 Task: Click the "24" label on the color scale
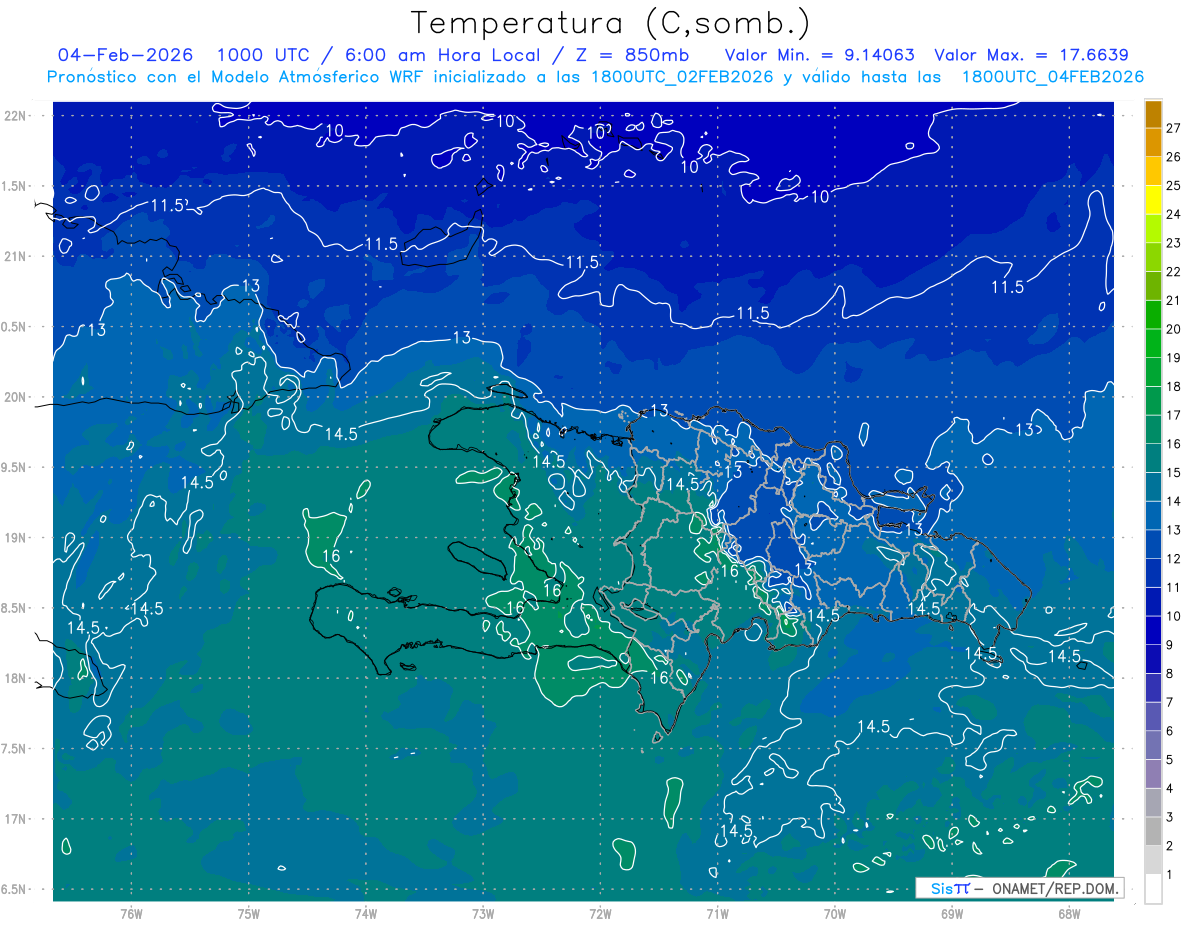1173,214
